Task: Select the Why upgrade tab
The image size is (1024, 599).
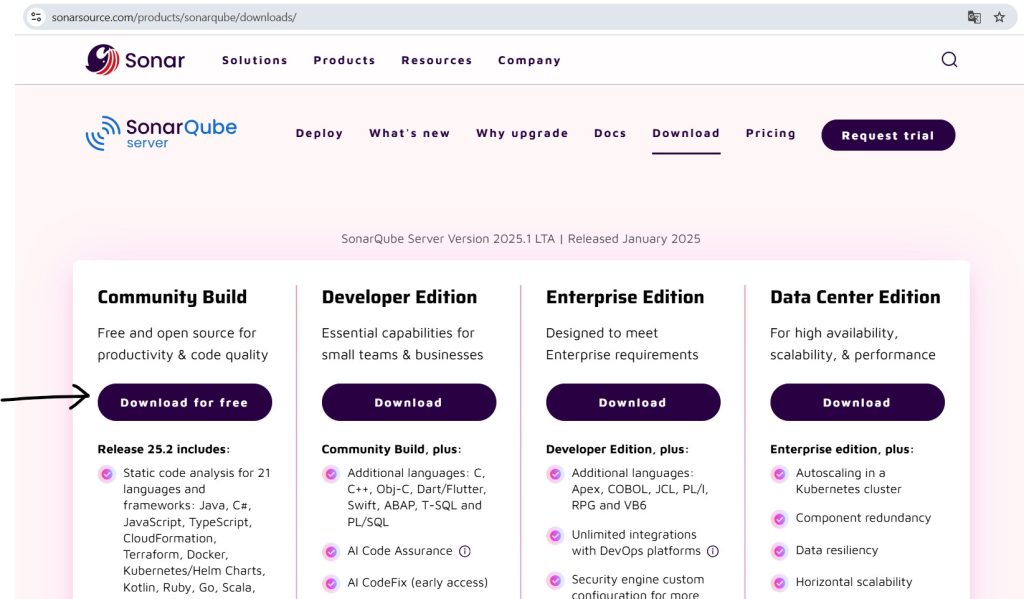Action: pyautogui.click(x=522, y=133)
